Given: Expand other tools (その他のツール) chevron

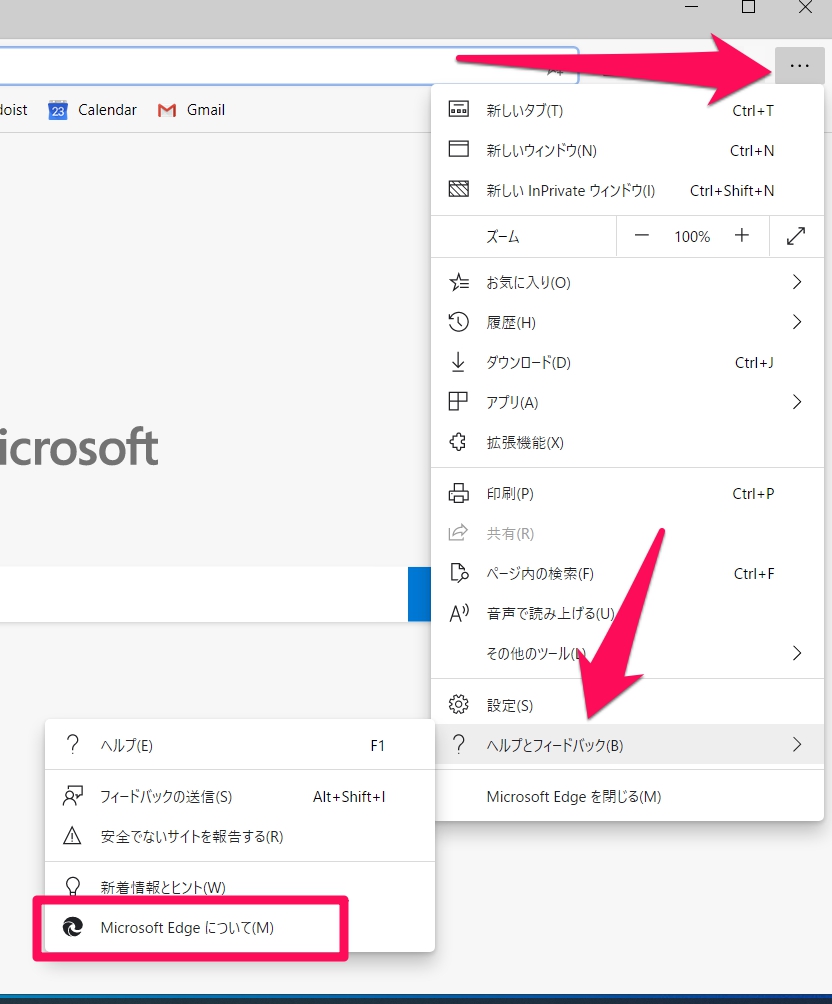Looking at the screenshot, I should click(797, 653).
